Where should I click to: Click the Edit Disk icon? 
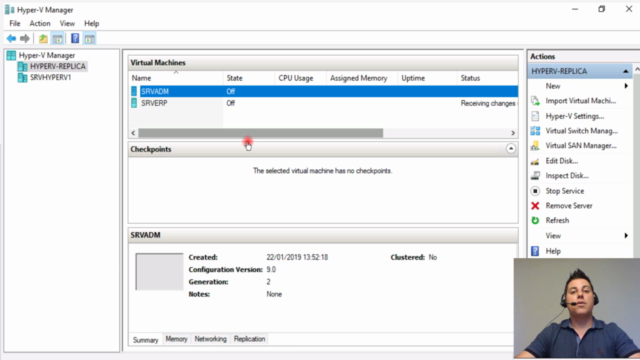535,161
